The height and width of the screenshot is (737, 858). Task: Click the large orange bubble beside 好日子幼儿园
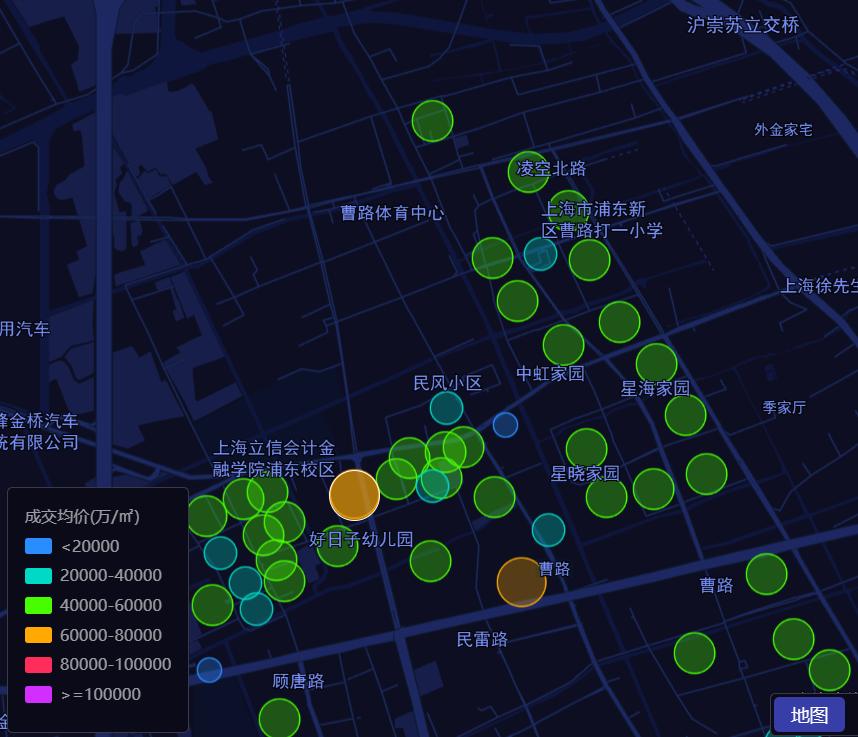point(354,495)
